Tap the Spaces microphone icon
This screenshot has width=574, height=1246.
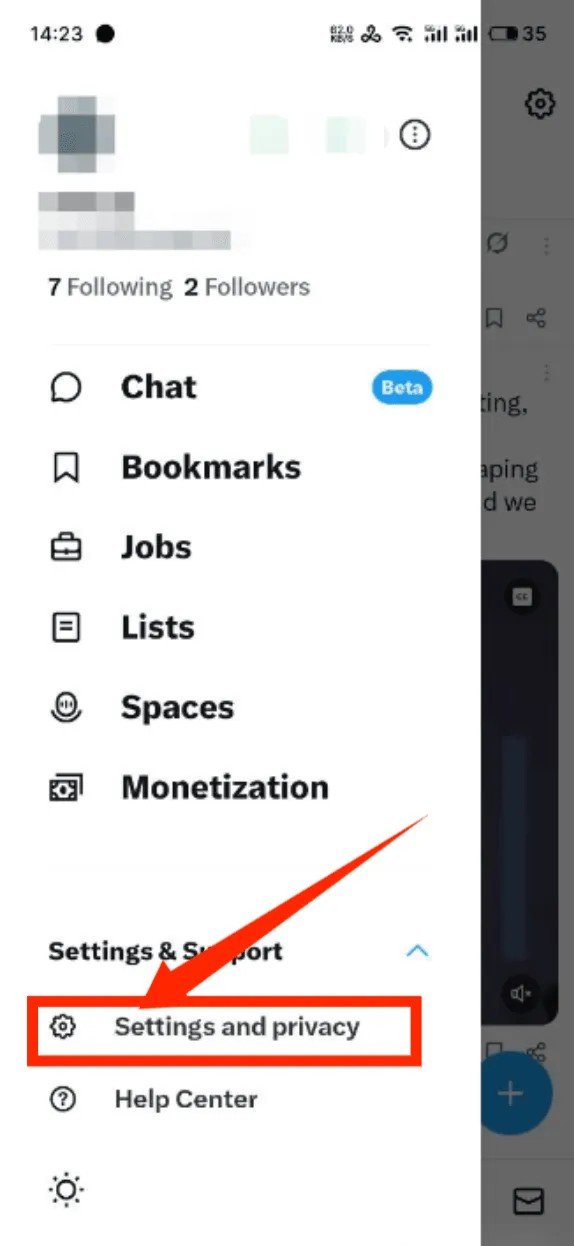(65, 708)
